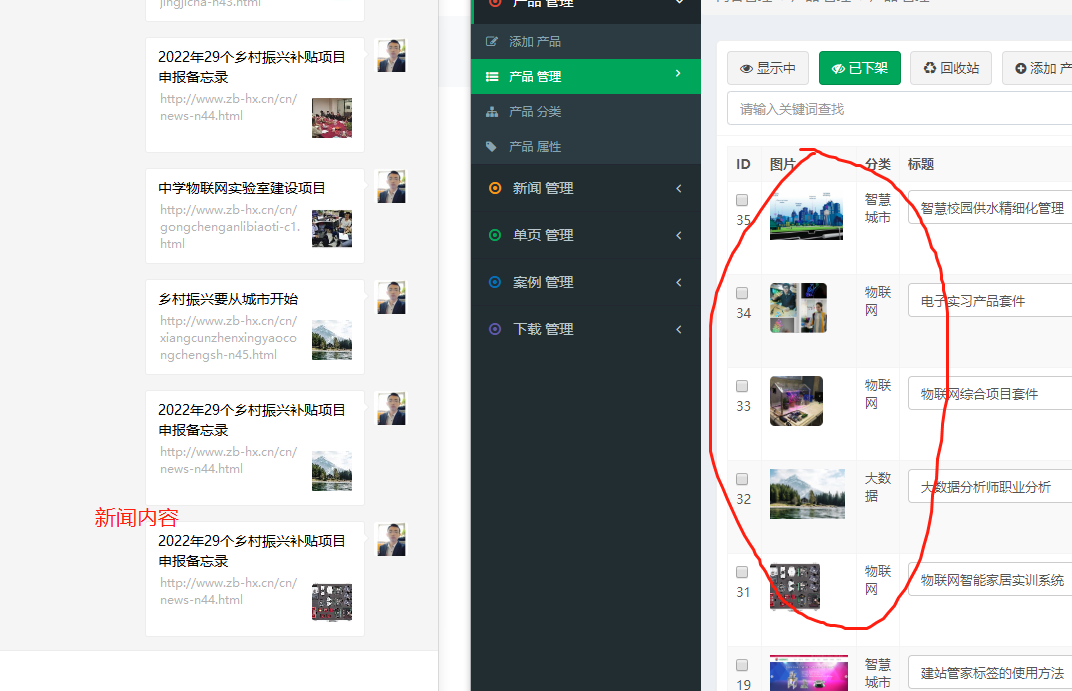Select checkbox for product ID 19
The image size is (1072, 691).
(742, 665)
